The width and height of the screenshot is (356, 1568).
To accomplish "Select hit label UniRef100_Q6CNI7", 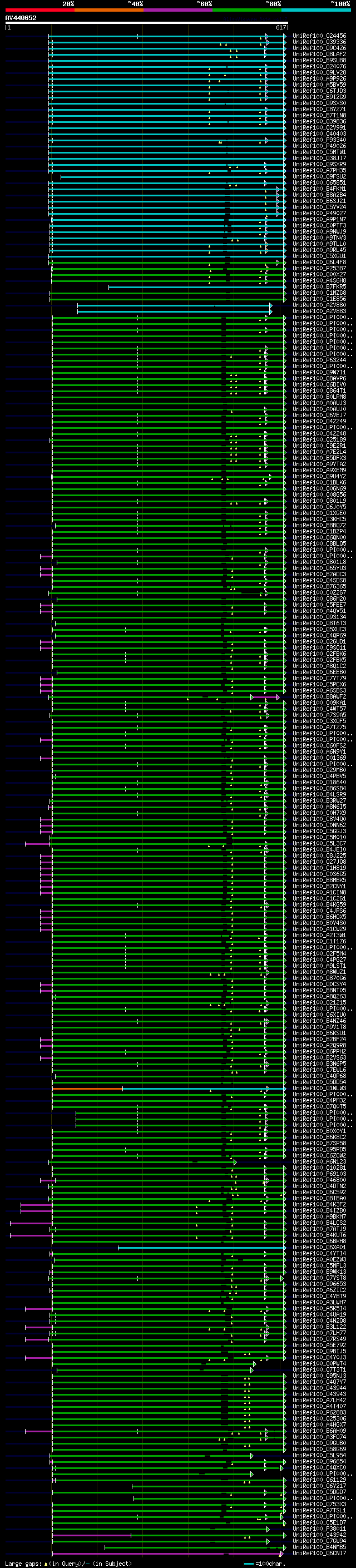I will [319, 1553].
